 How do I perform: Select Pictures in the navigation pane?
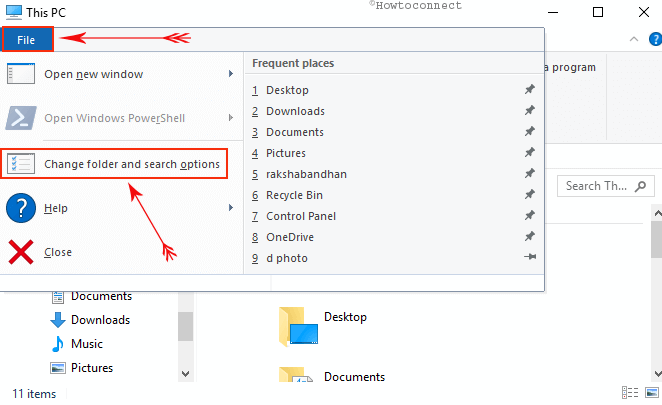[92, 368]
